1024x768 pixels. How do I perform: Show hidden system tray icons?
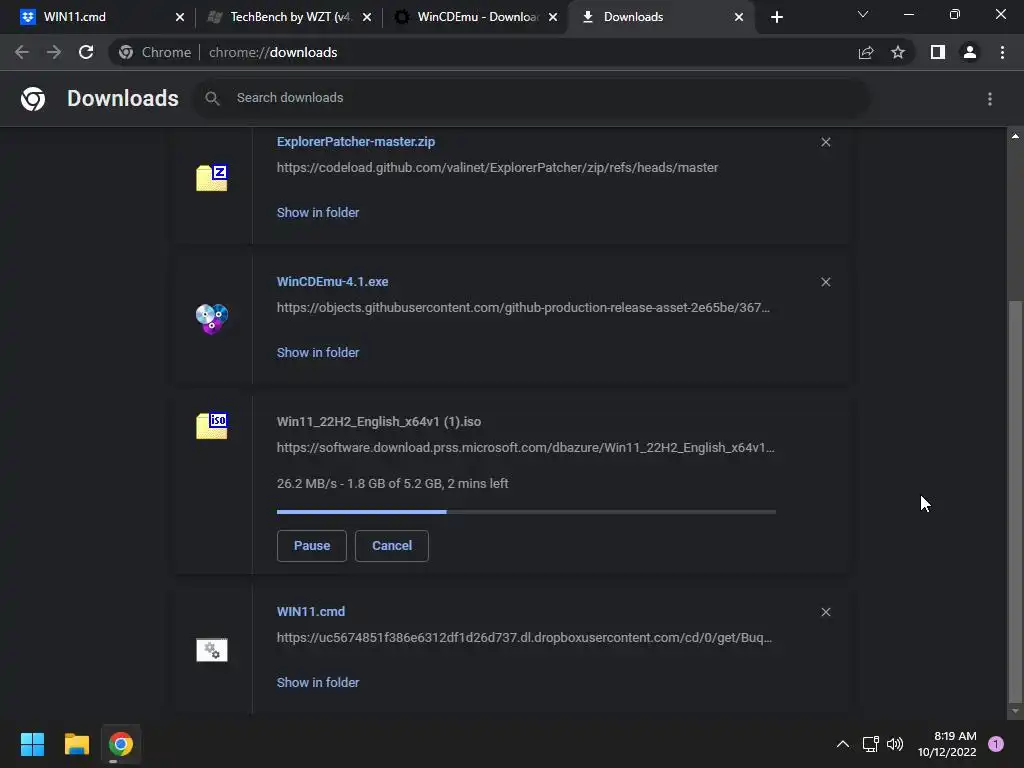tap(843, 744)
